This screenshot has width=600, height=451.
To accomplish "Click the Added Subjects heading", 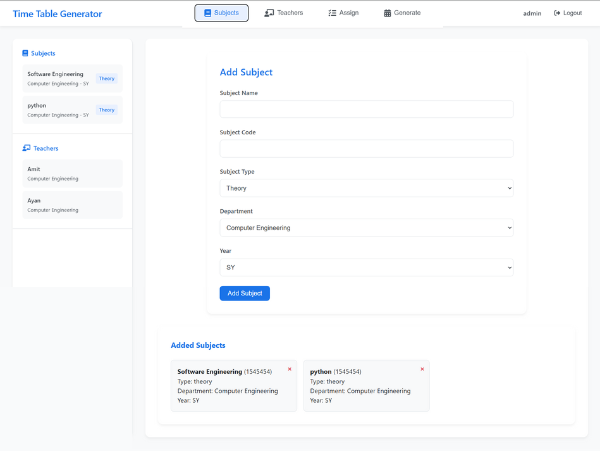I will click(x=198, y=345).
